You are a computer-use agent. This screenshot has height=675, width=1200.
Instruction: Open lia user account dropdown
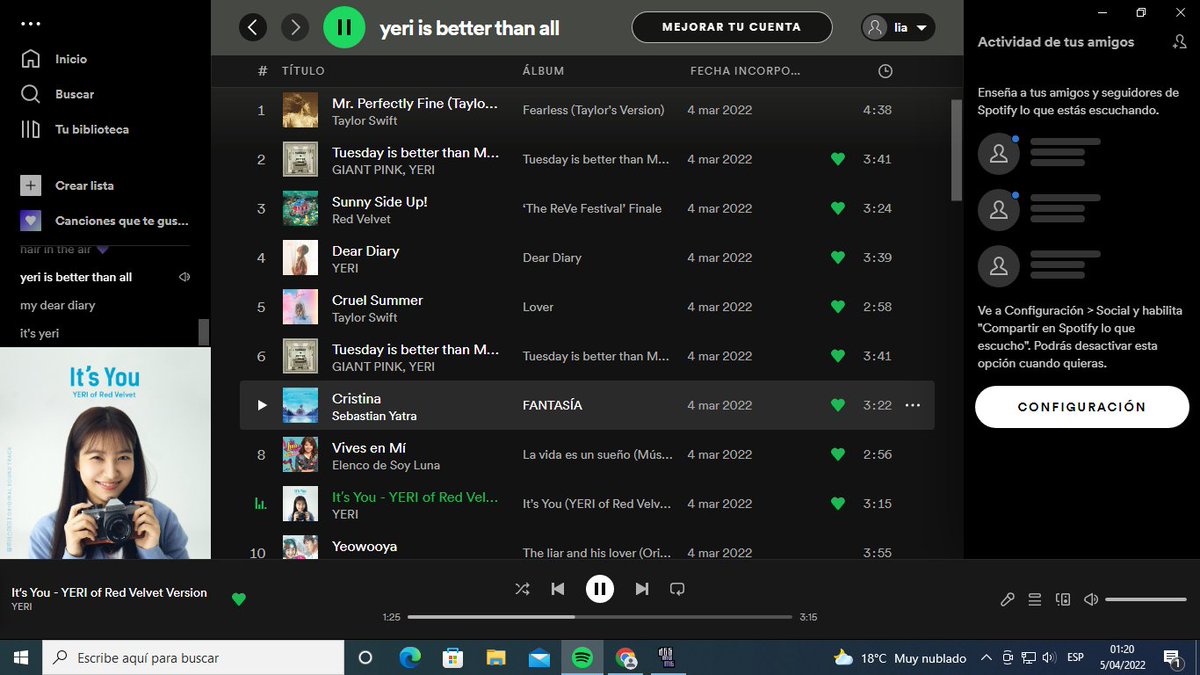898,28
